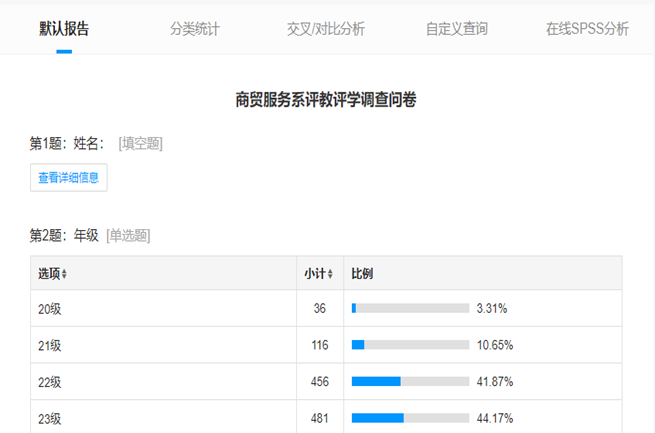Click the 比例 column header
The height and width of the screenshot is (433, 655).
click(362, 274)
